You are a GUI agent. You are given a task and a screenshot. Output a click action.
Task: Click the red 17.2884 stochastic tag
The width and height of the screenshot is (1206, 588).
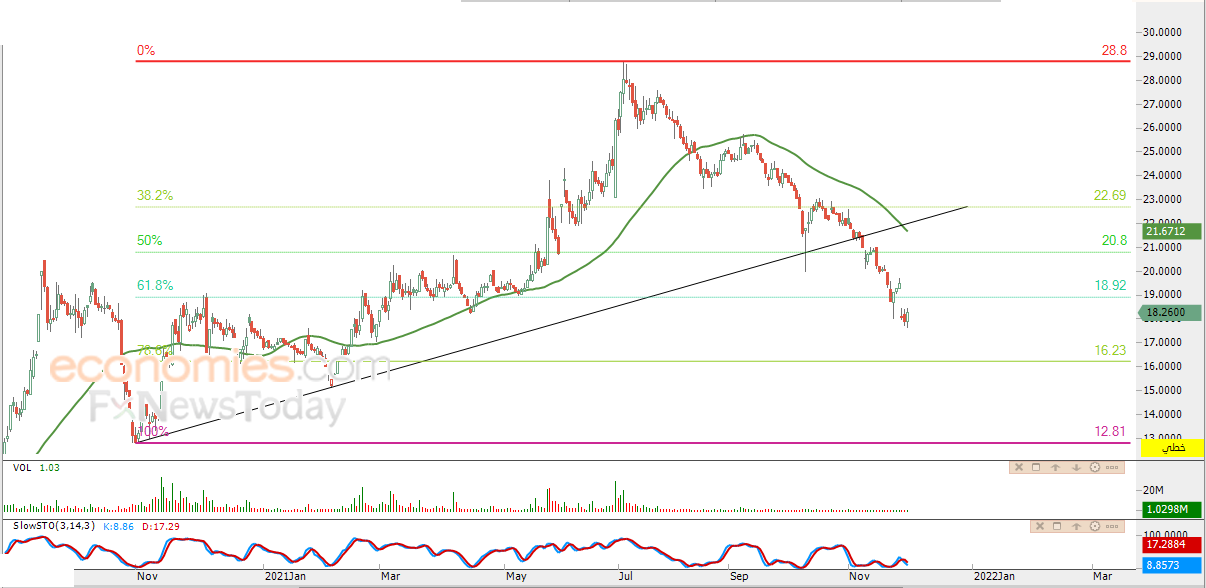pyautogui.click(x=1173, y=546)
